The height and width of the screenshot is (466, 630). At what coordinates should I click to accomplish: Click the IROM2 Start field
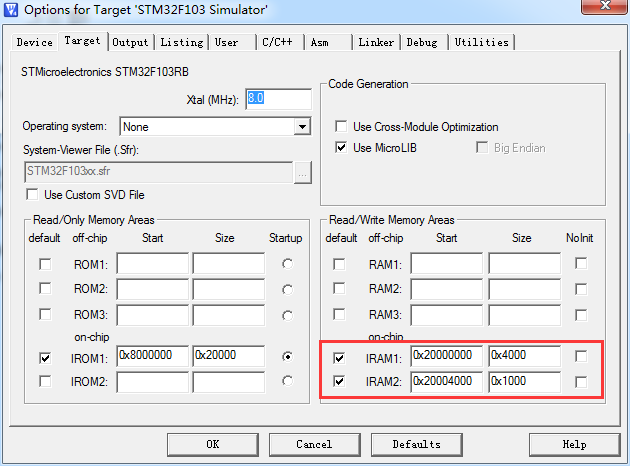[x=153, y=382]
